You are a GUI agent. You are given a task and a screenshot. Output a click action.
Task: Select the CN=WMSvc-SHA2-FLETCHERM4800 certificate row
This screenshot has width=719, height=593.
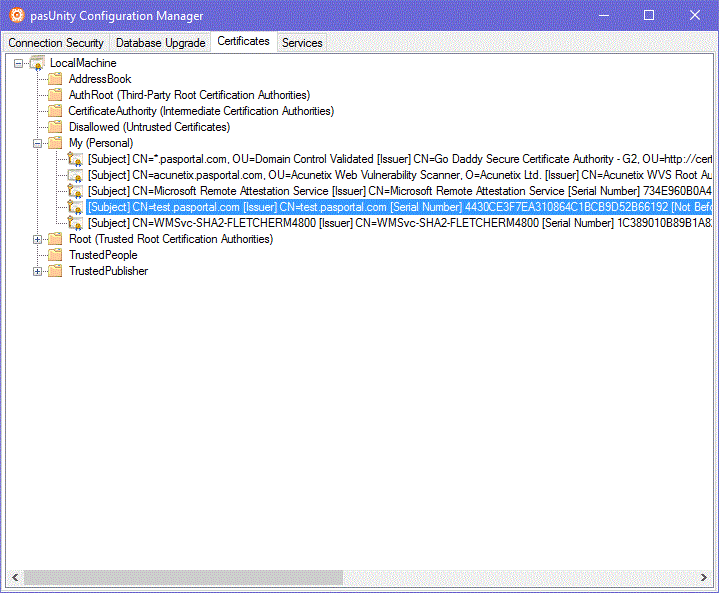pos(399,223)
